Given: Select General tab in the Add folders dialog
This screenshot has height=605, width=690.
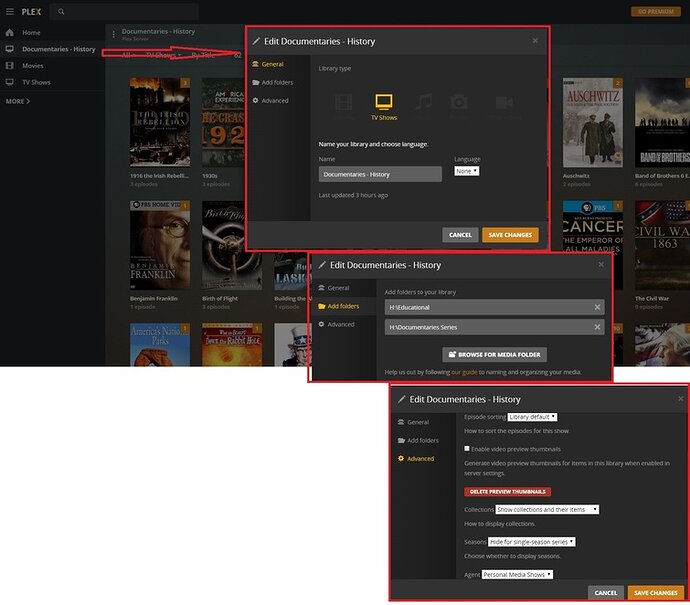Looking at the screenshot, I should tap(334, 288).
